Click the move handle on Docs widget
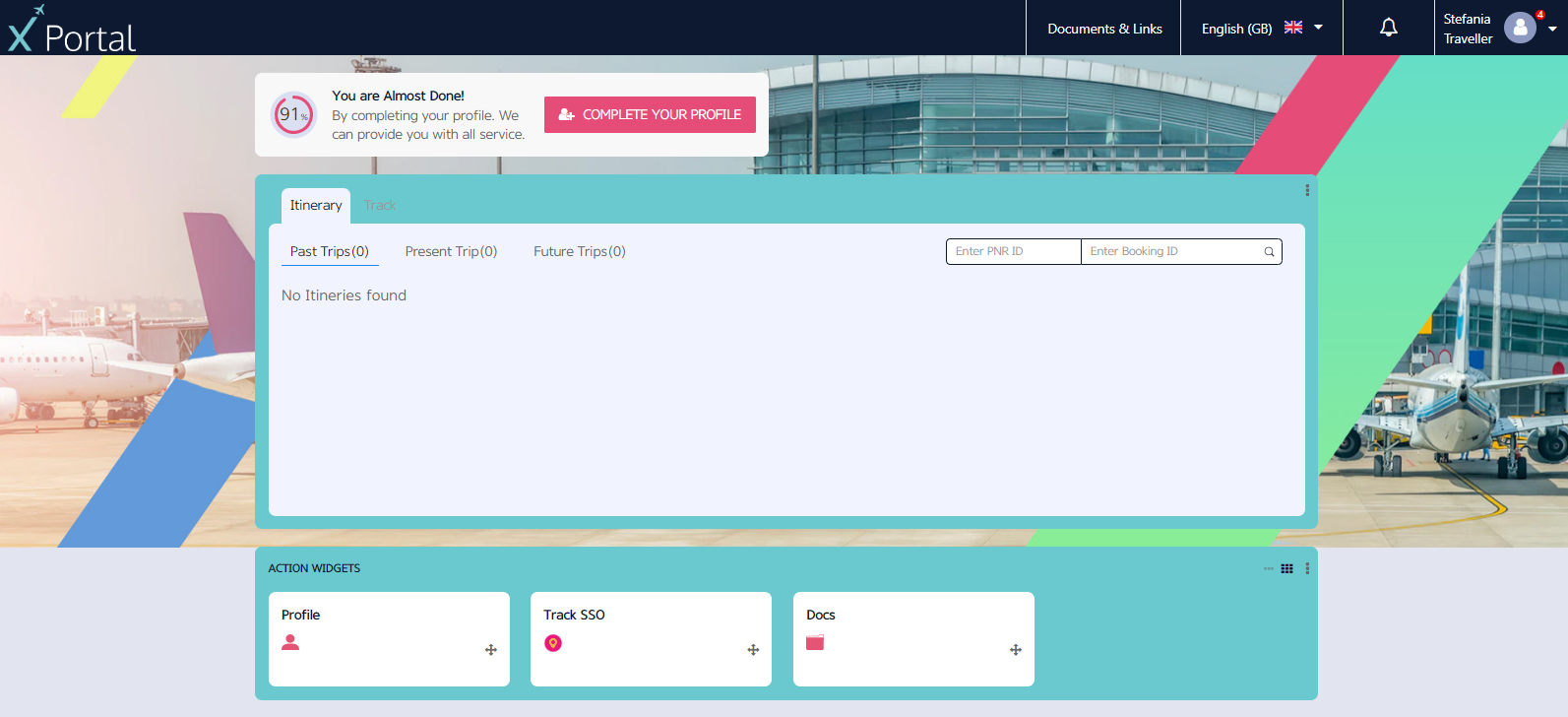The image size is (1568, 717). click(x=1016, y=650)
